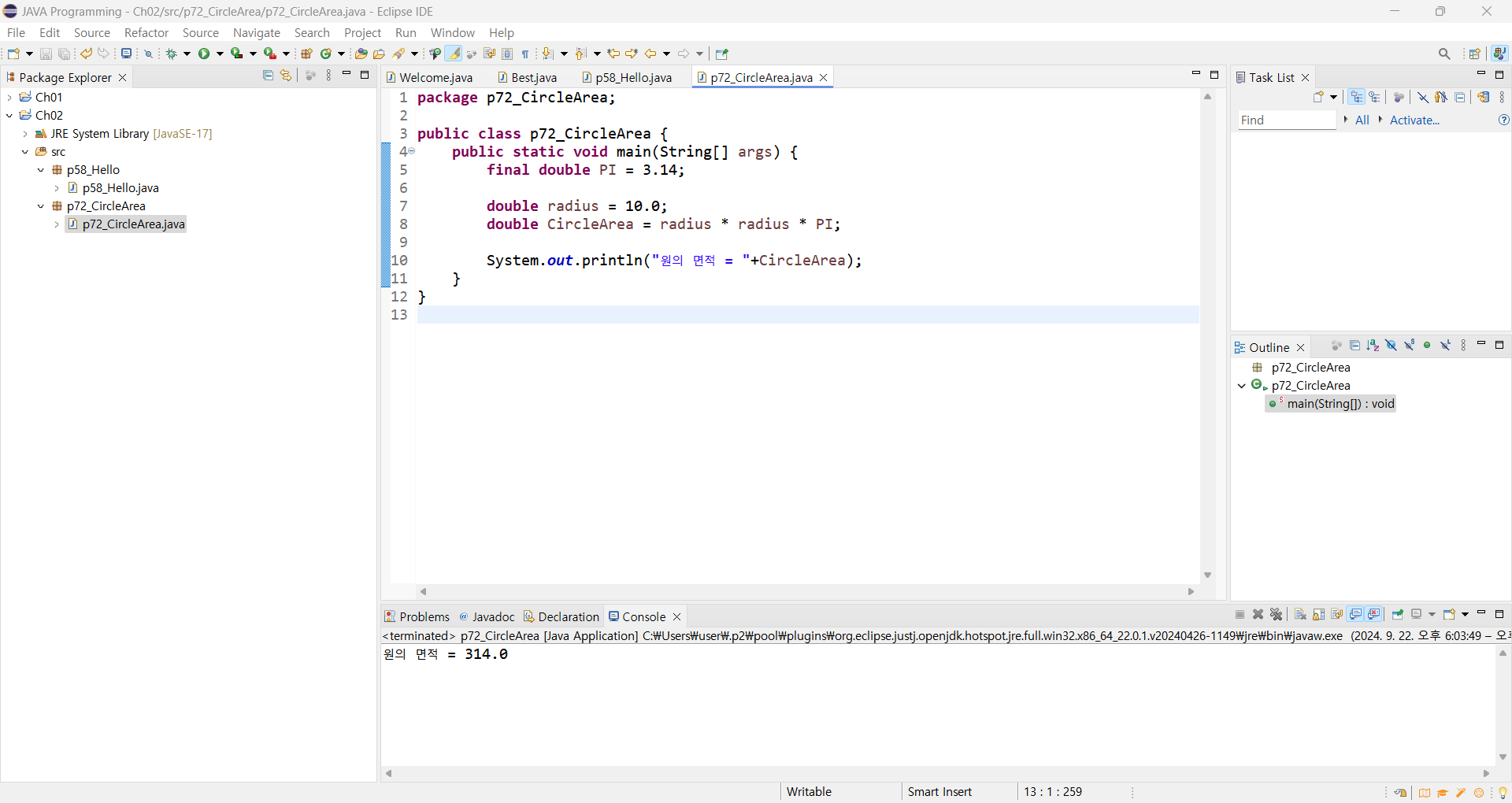Toggle Show Console on standard output change
Viewport: 1512px width, 803px height.
[x=1356, y=614]
